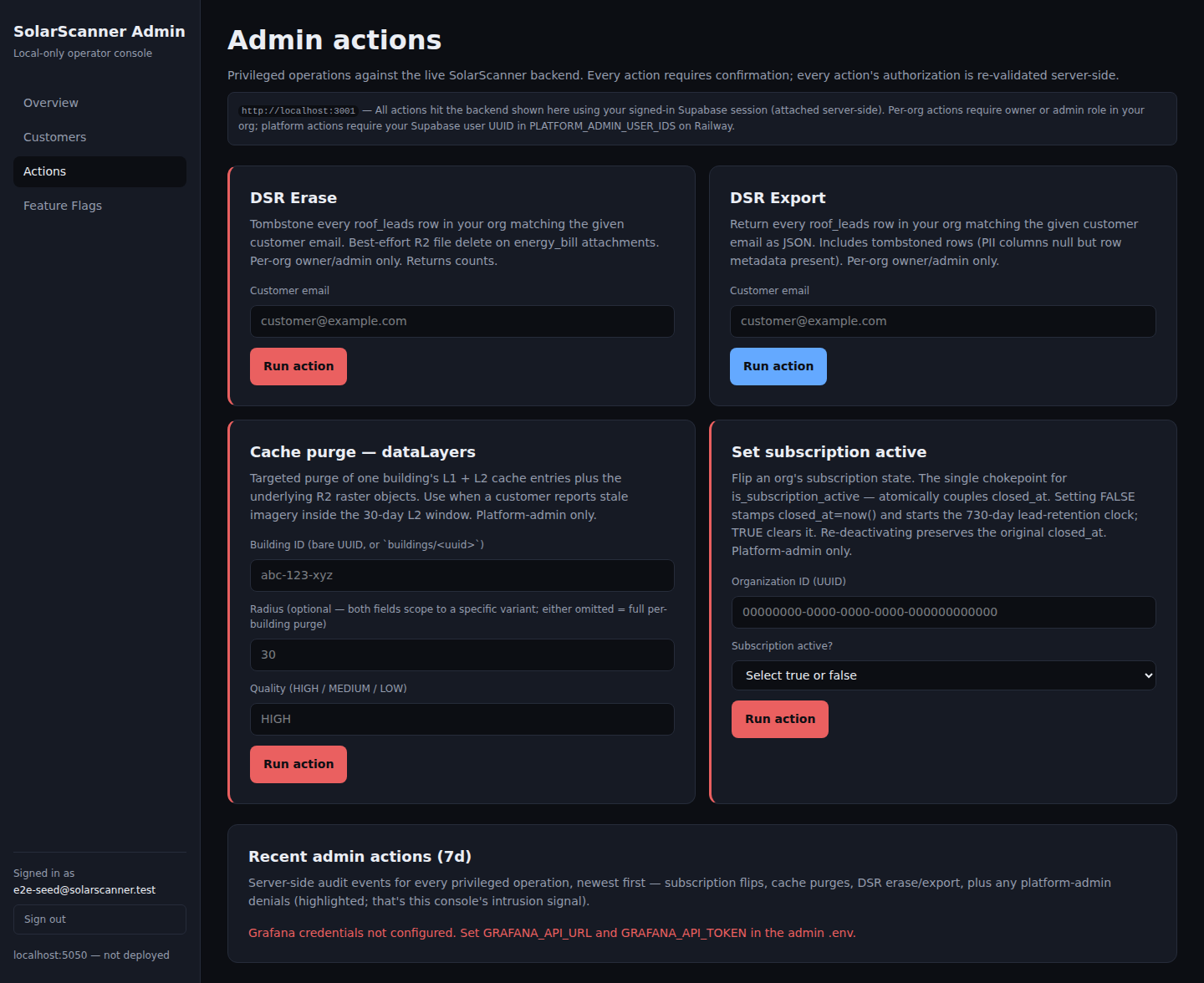1204x983 pixels.
Task: Click the 'Organization ID (UUID)' label
Action: pos(788,582)
